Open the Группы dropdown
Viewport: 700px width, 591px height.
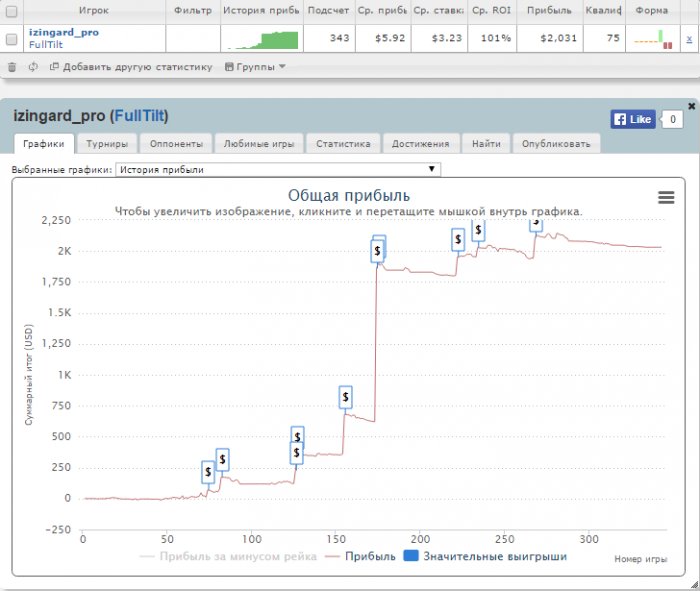click(255, 67)
